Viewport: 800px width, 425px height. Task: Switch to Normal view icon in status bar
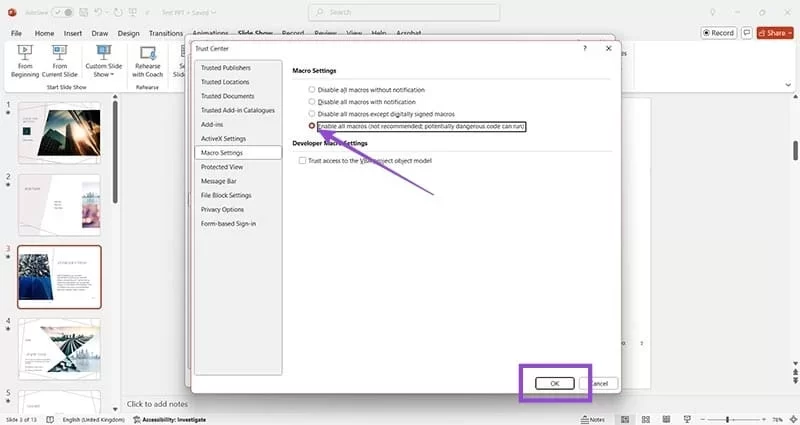click(623, 419)
